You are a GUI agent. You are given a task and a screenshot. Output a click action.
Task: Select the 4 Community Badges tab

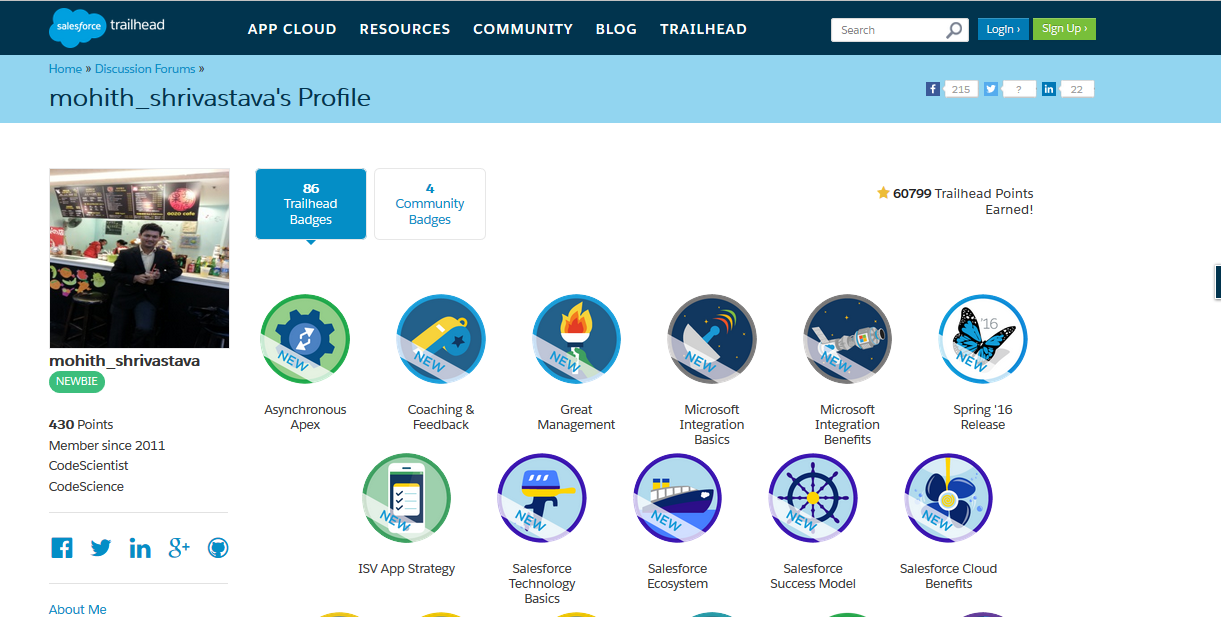click(430, 204)
